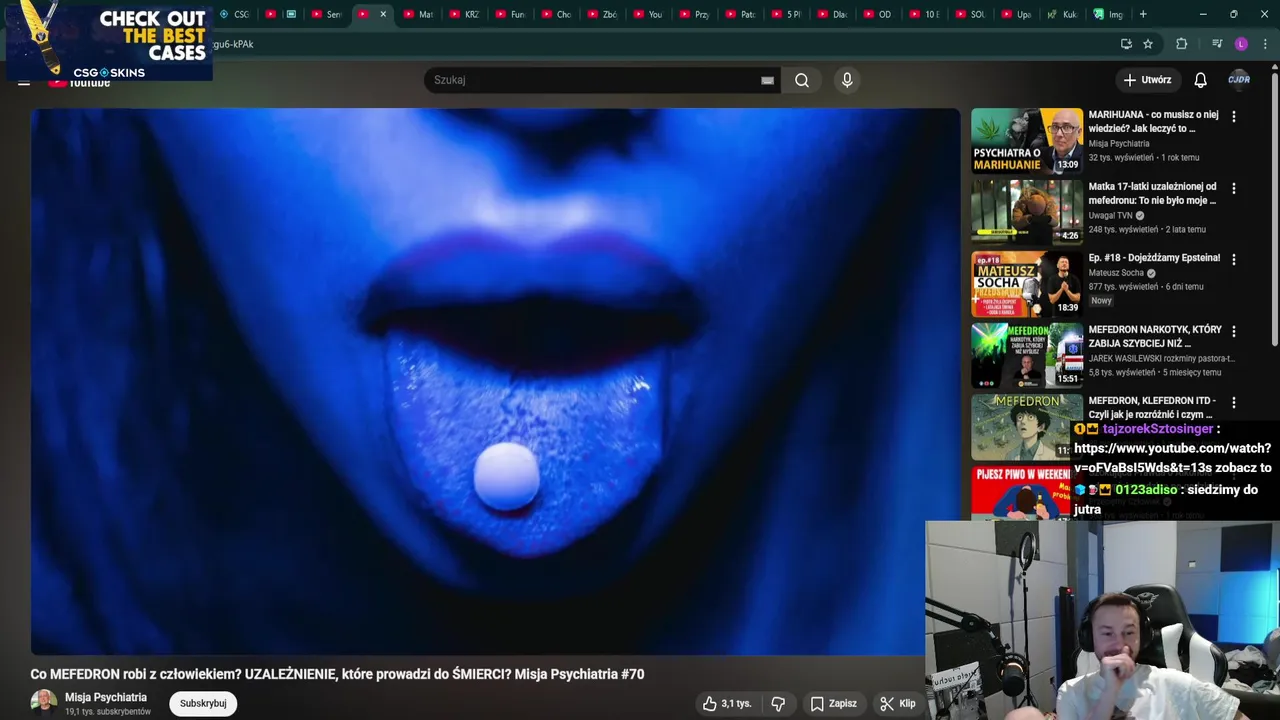
Task: Switch to the SOU browser tab
Action: [x=969, y=14]
